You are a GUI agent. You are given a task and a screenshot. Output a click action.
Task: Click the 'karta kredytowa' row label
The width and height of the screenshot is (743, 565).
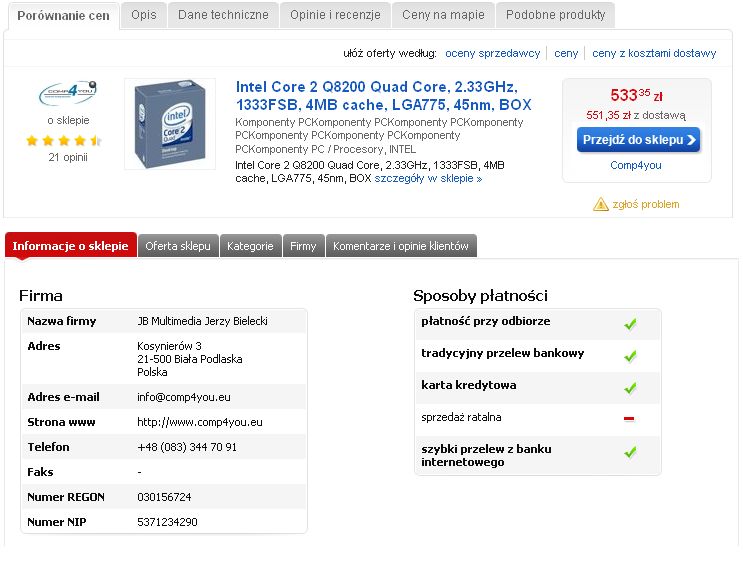click(x=469, y=385)
